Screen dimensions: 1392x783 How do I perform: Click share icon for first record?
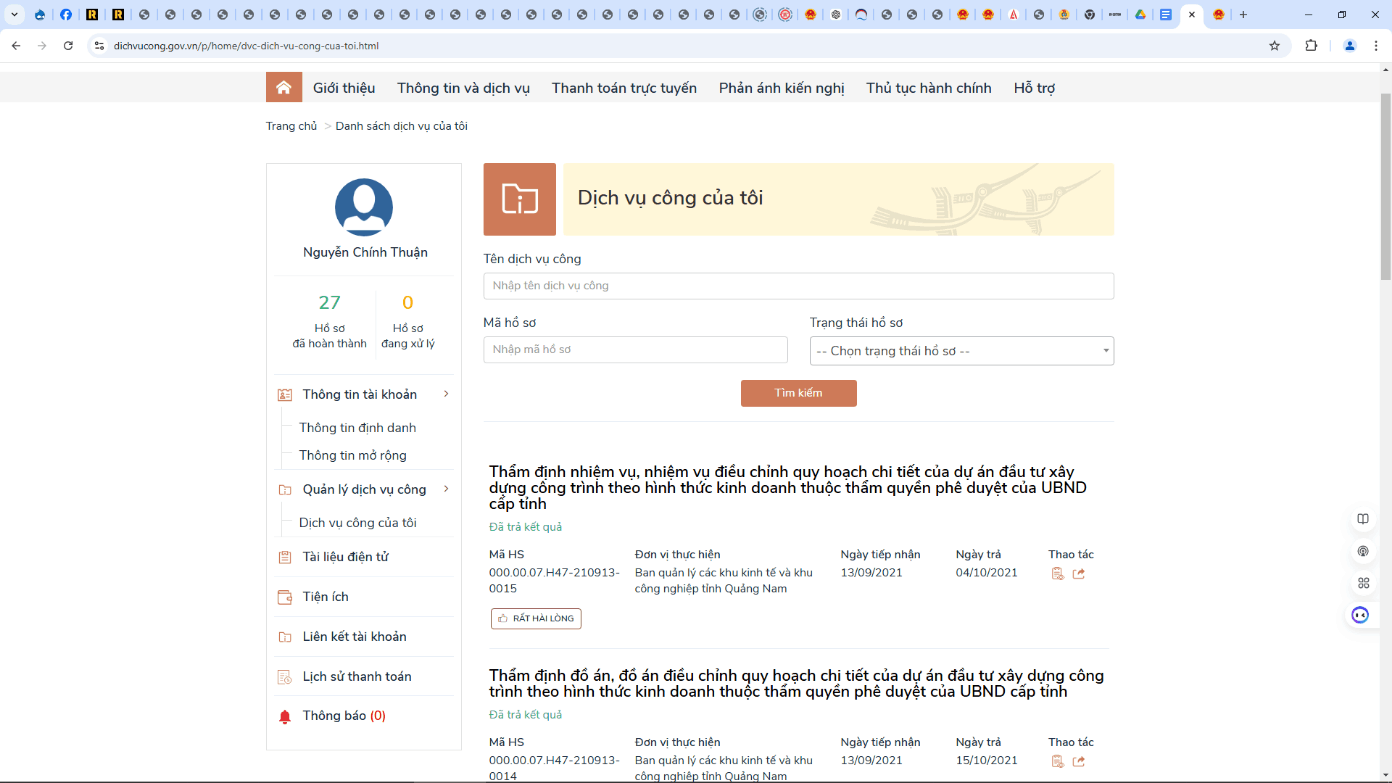(x=1079, y=574)
